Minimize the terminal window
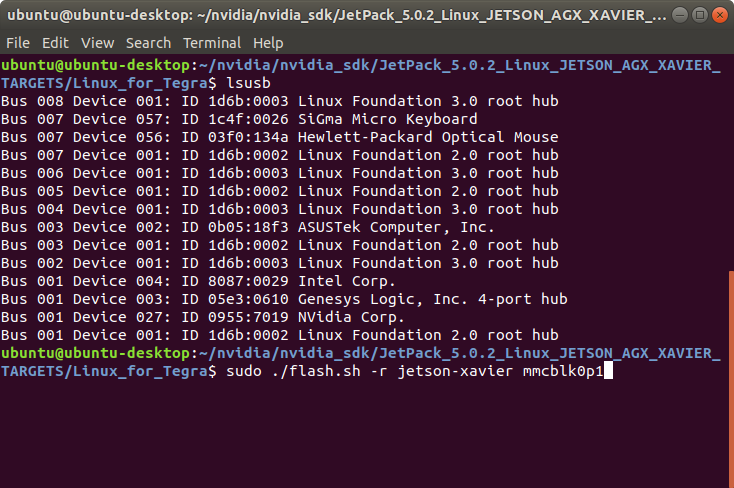This screenshot has height=488, width=734. [680, 15]
